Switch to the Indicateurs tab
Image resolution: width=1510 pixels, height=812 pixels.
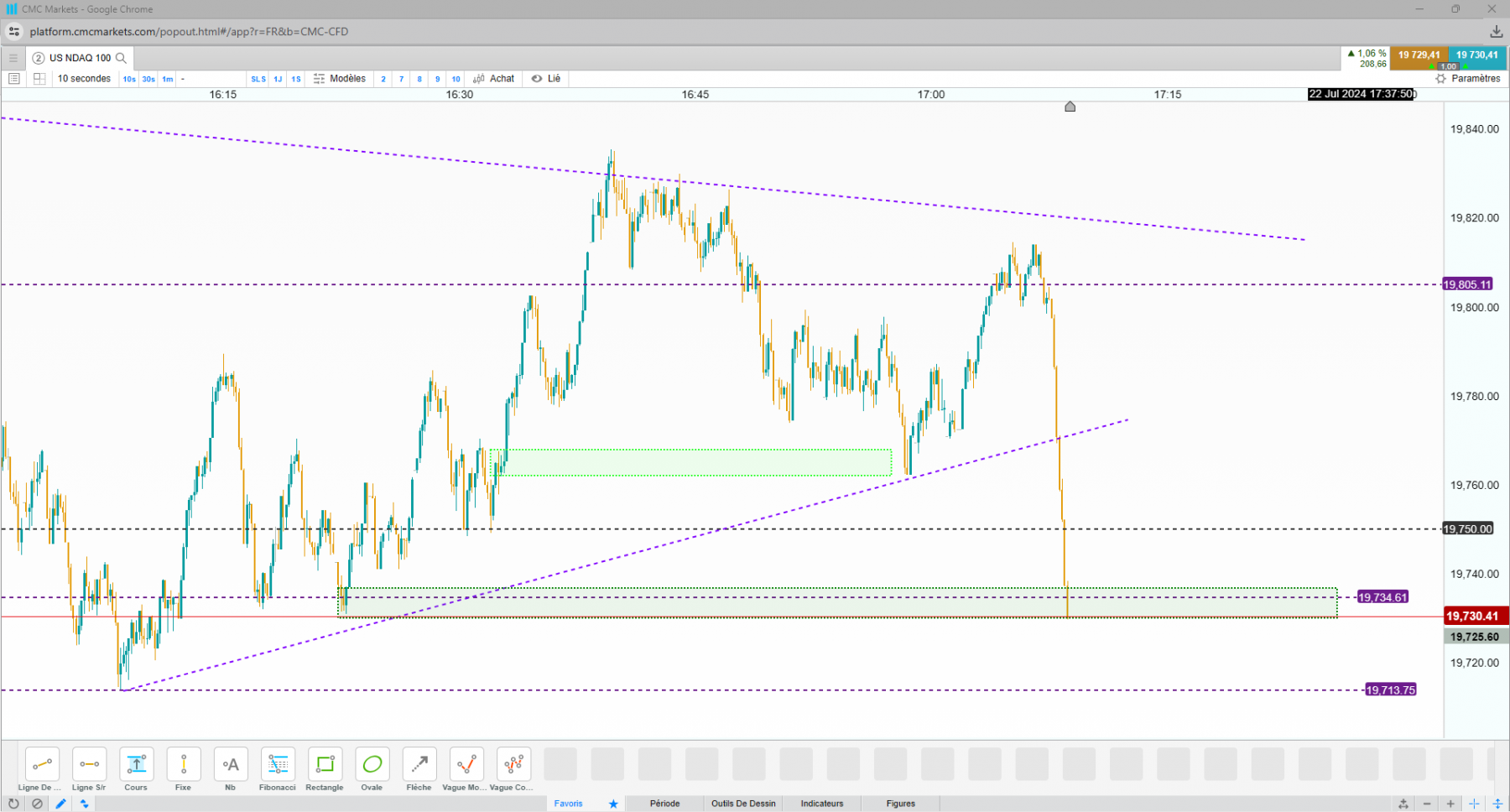[x=822, y=804]
